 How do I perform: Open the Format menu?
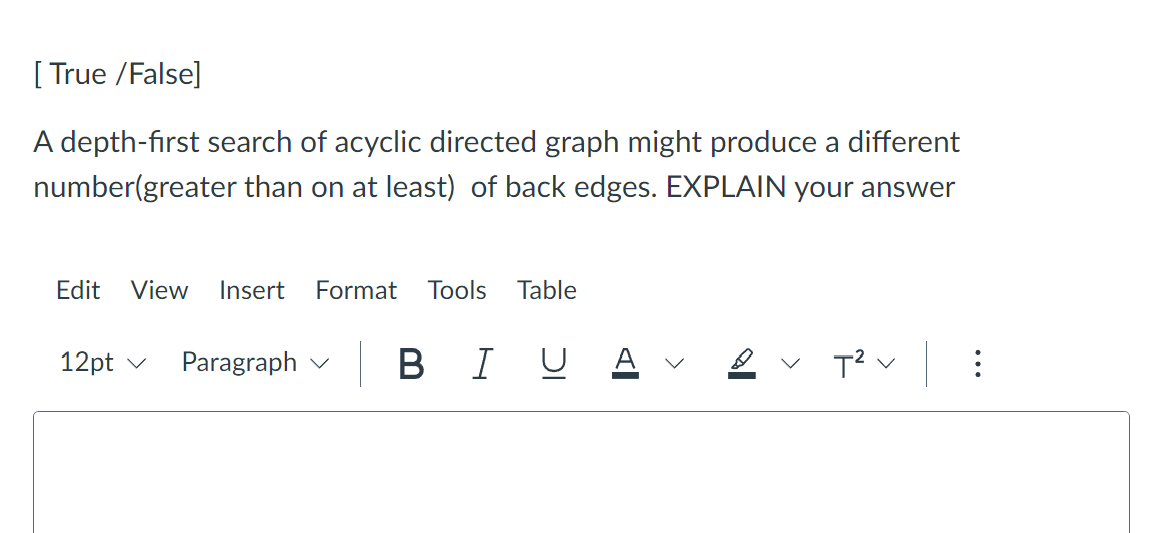(x=356, y=290)
